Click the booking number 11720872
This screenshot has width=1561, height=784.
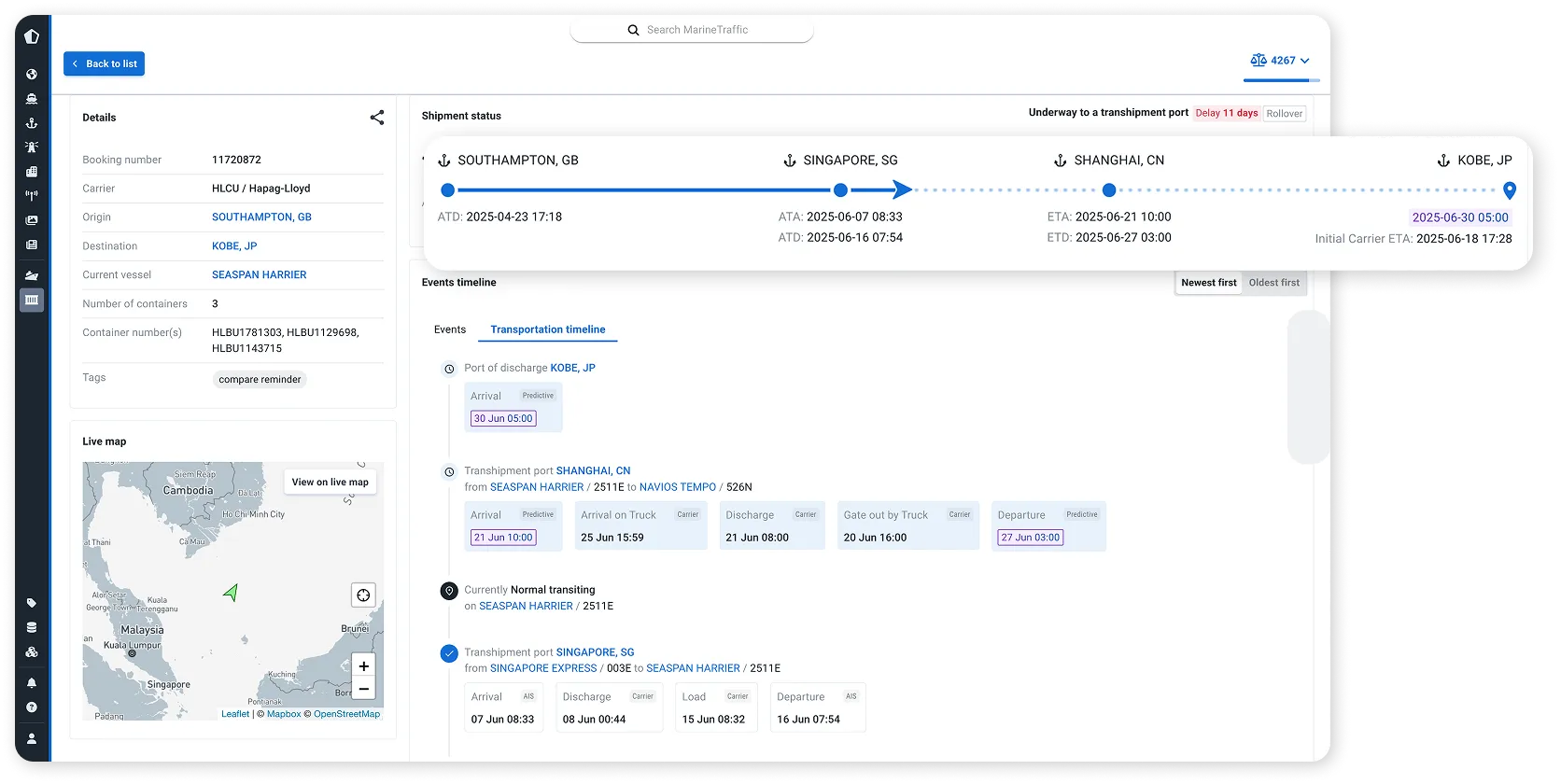(236, 160)
